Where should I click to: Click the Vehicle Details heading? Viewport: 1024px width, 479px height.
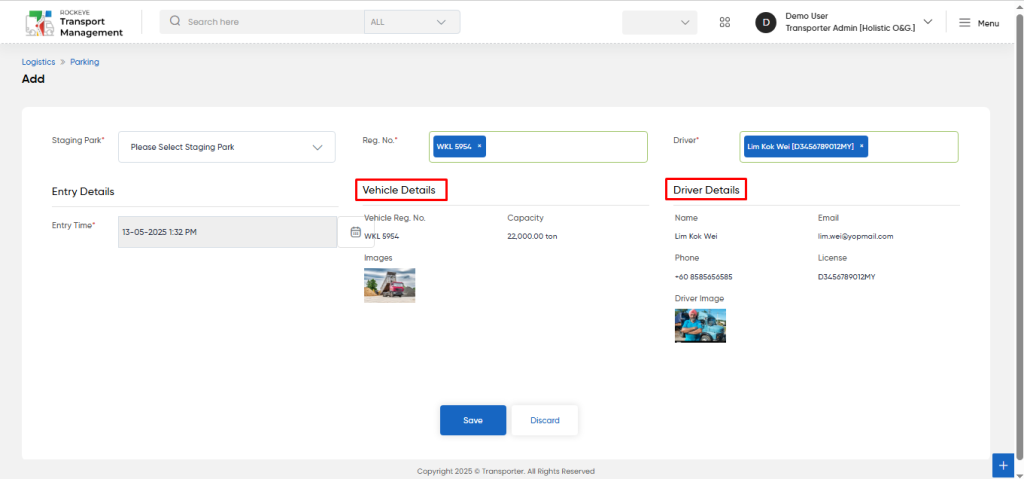pyautogui.click(x=397, y=190)
